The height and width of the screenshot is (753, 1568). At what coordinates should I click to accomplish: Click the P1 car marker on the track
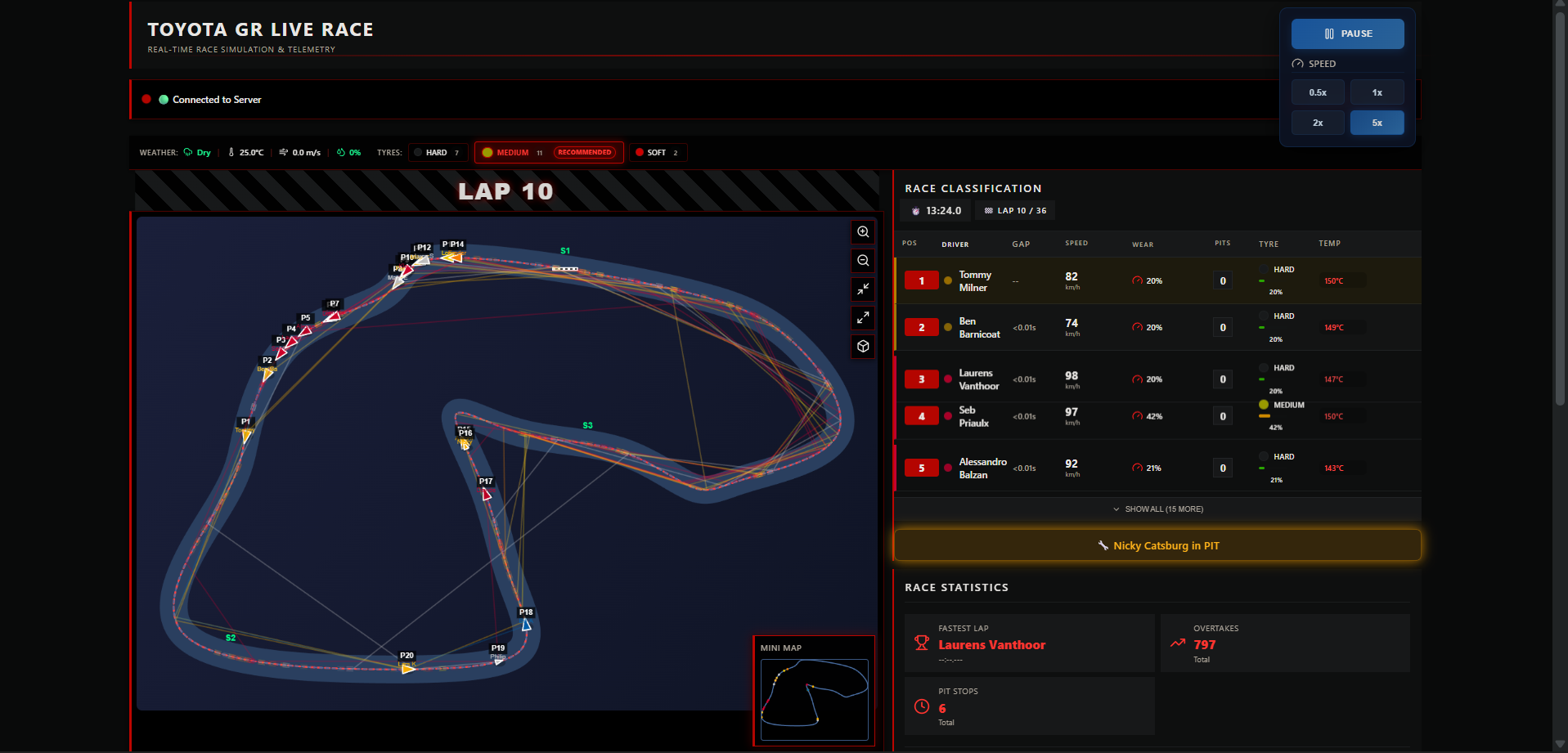(245, 435)
